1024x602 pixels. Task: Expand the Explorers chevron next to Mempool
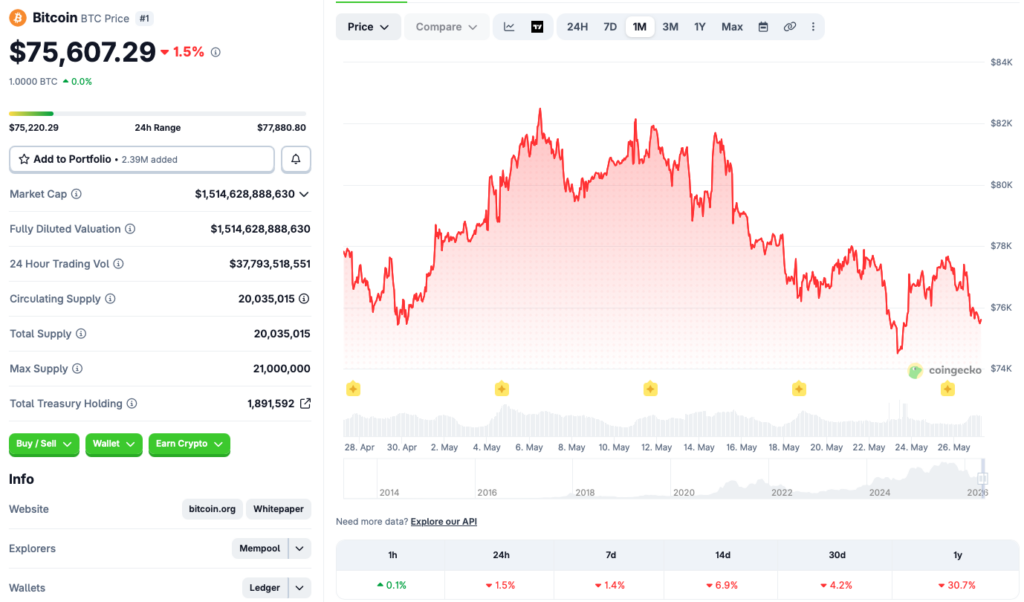(x=300, y=548)
